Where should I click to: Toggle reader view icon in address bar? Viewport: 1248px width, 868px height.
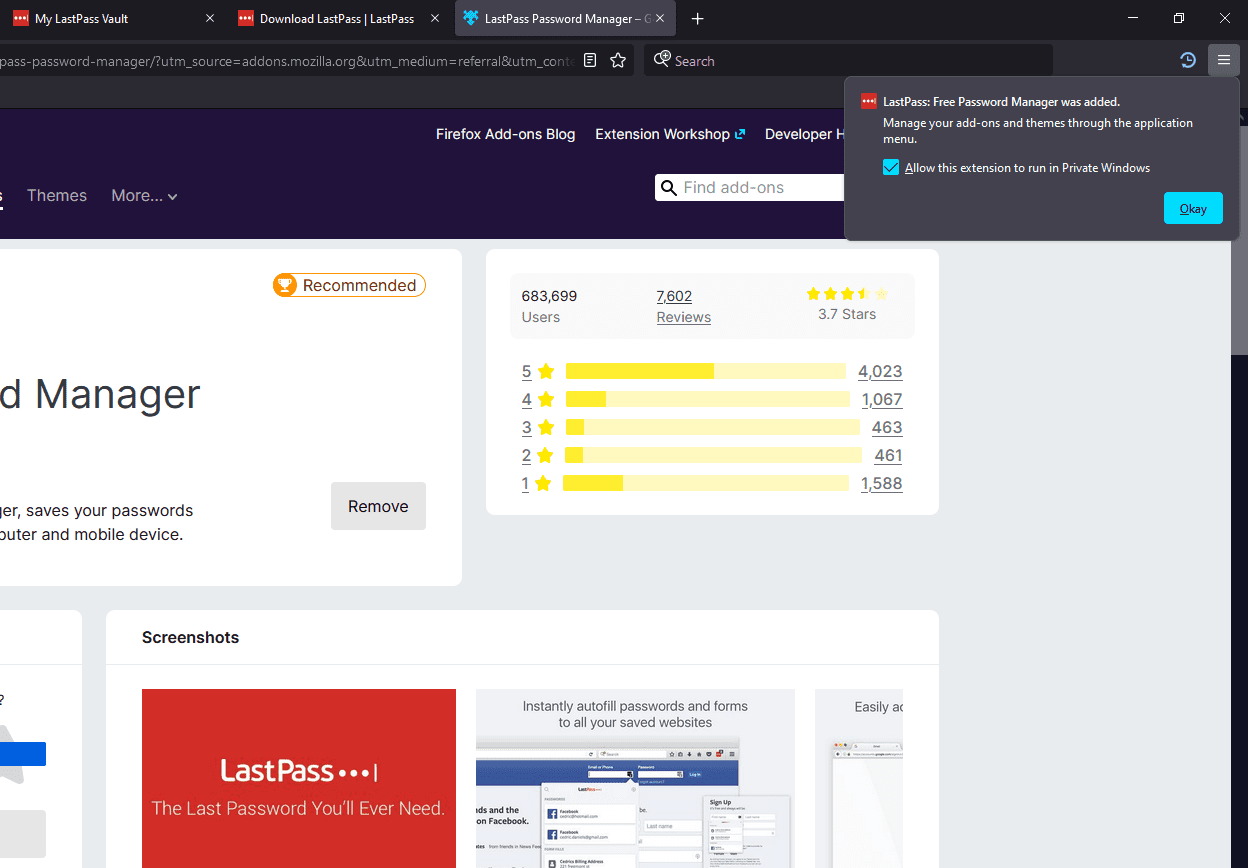(x=590, y=60)
